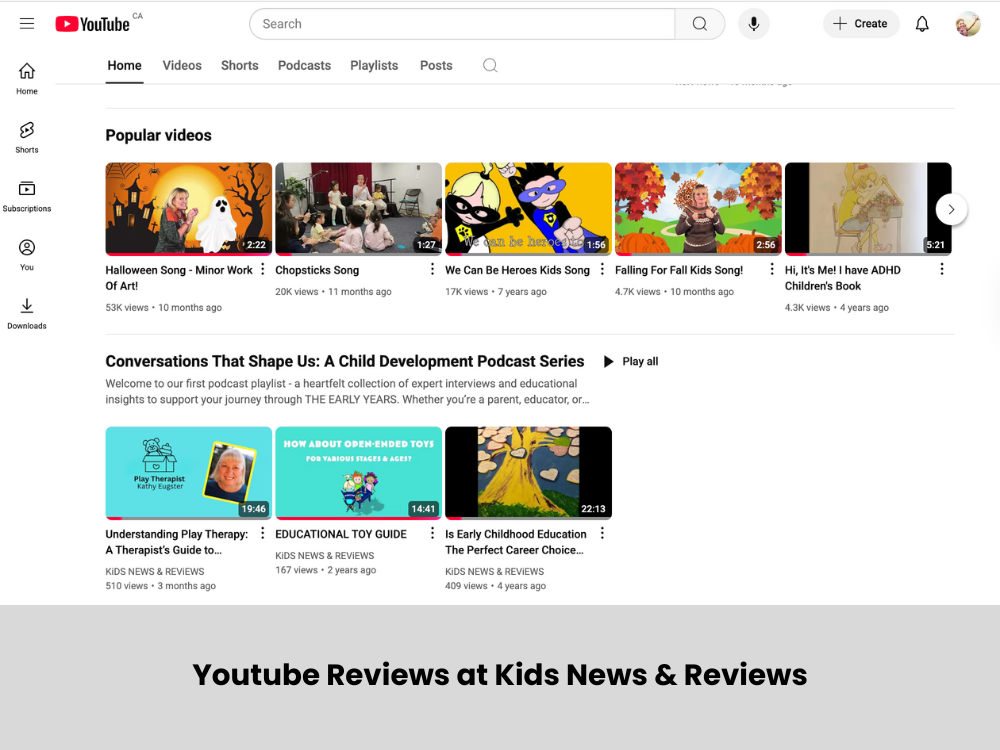Click KIDS NEWS & REVIEWS under Early Childhood Education

[494, 571]
